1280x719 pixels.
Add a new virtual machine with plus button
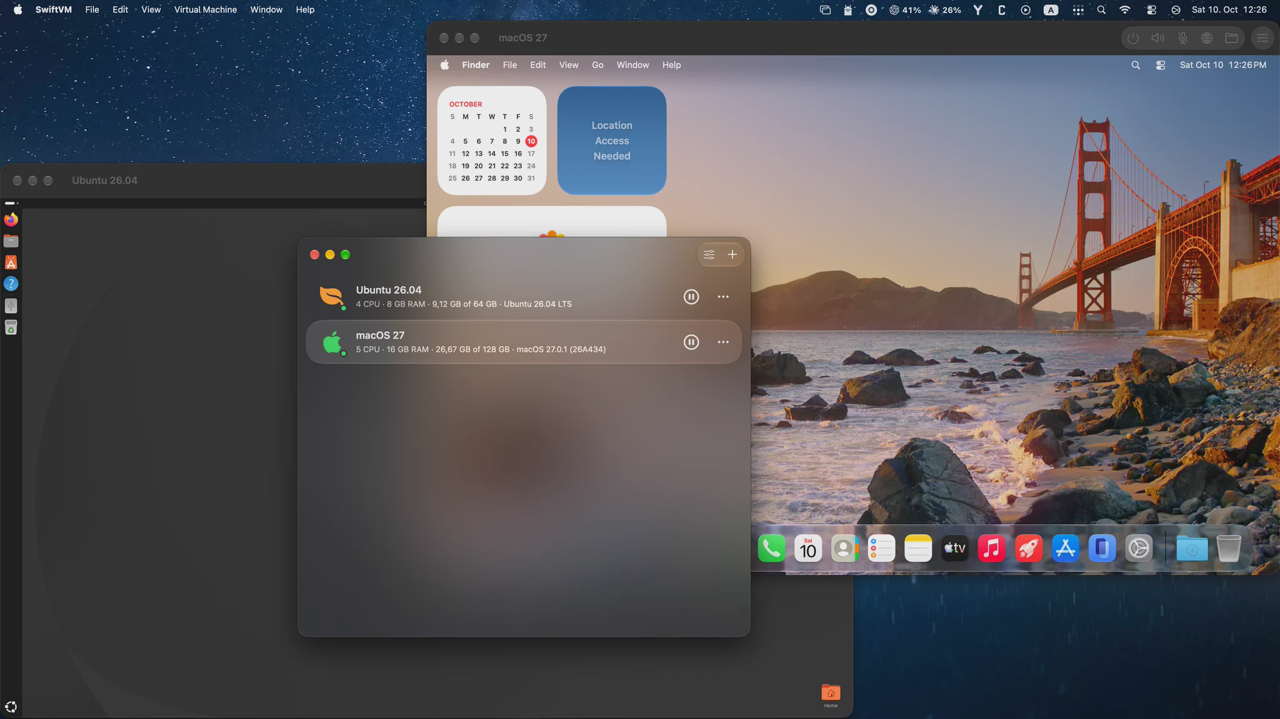point(732,255)
